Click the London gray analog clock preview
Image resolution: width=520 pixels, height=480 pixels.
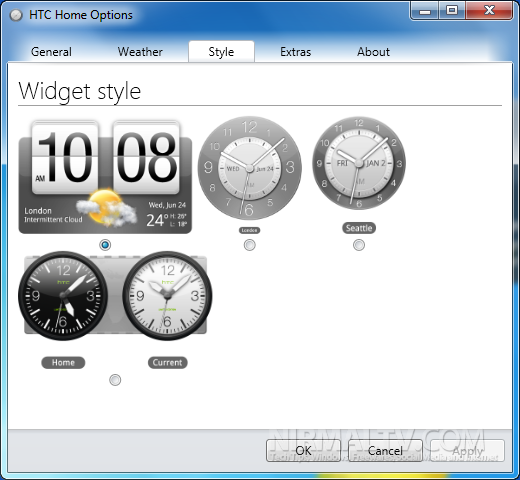click(x=250, y=168)
